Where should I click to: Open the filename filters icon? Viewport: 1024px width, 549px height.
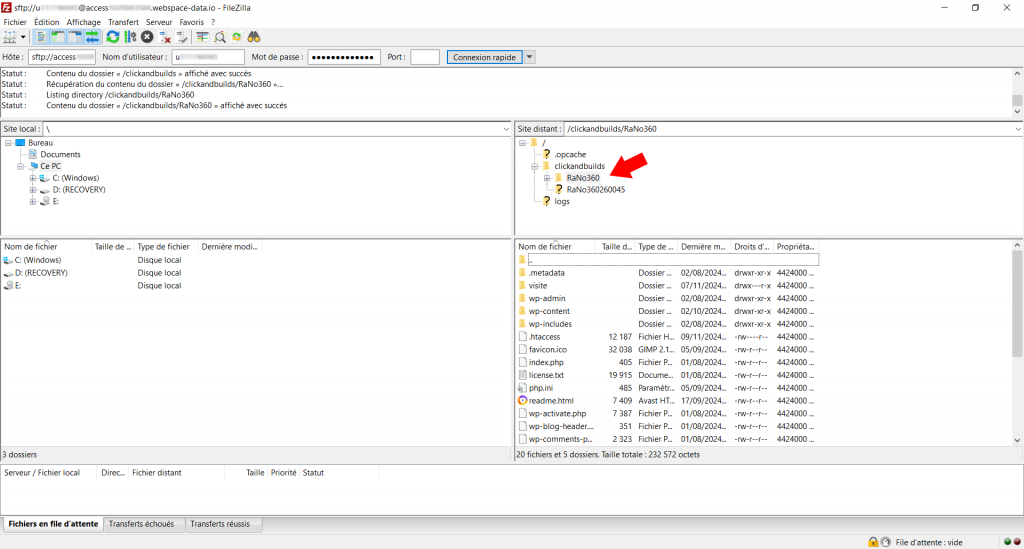point(202,37)
